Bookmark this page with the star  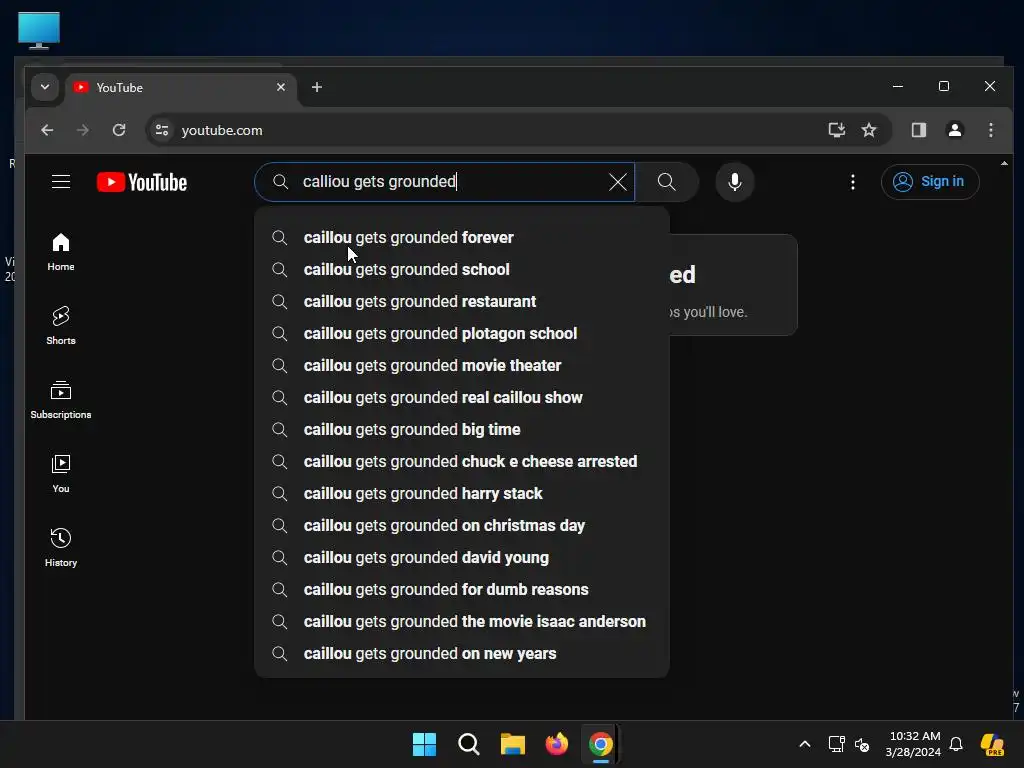pos(869,130)
